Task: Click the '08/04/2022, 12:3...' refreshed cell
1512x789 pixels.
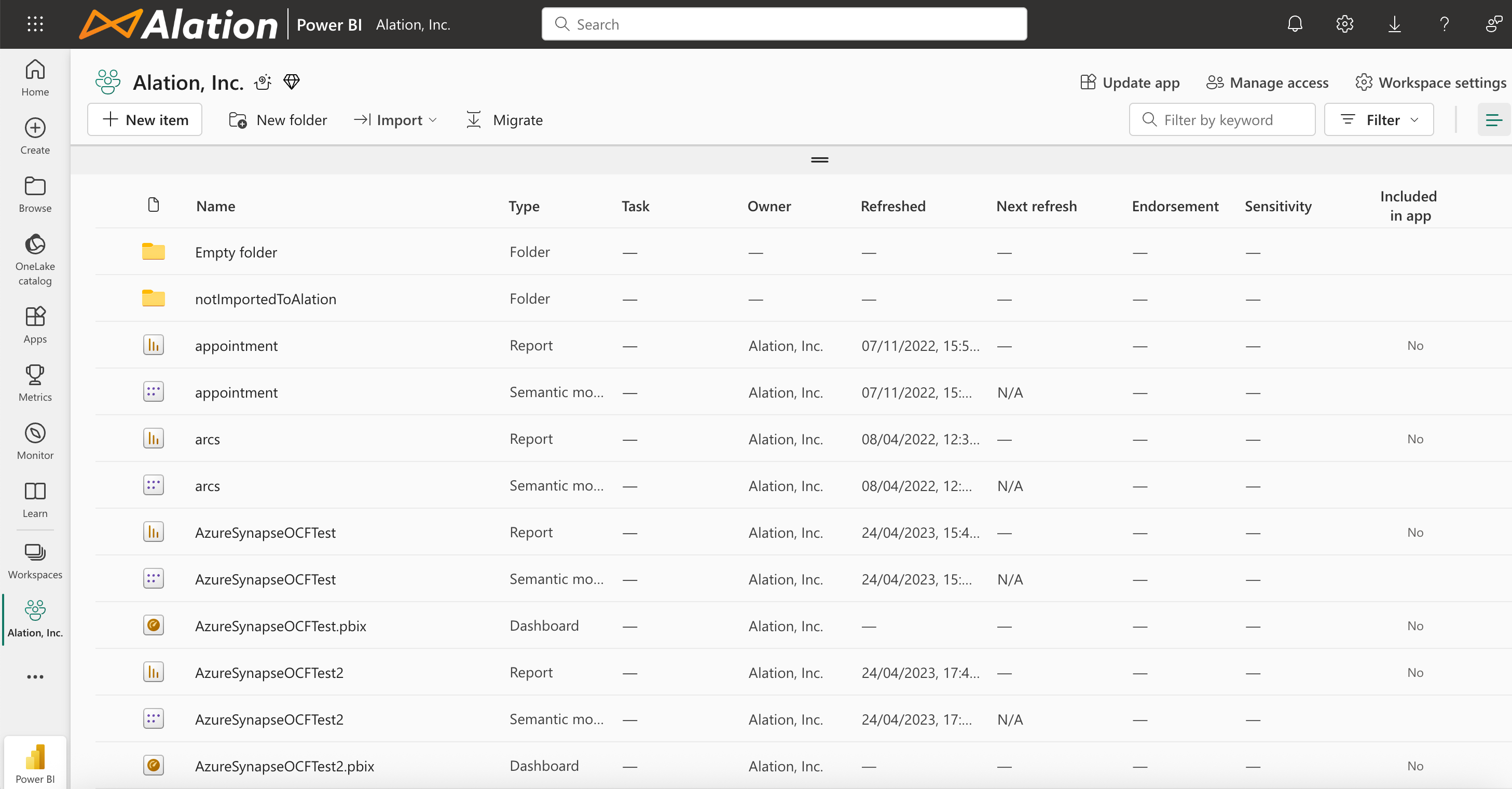Action: (x=920, y=439)
